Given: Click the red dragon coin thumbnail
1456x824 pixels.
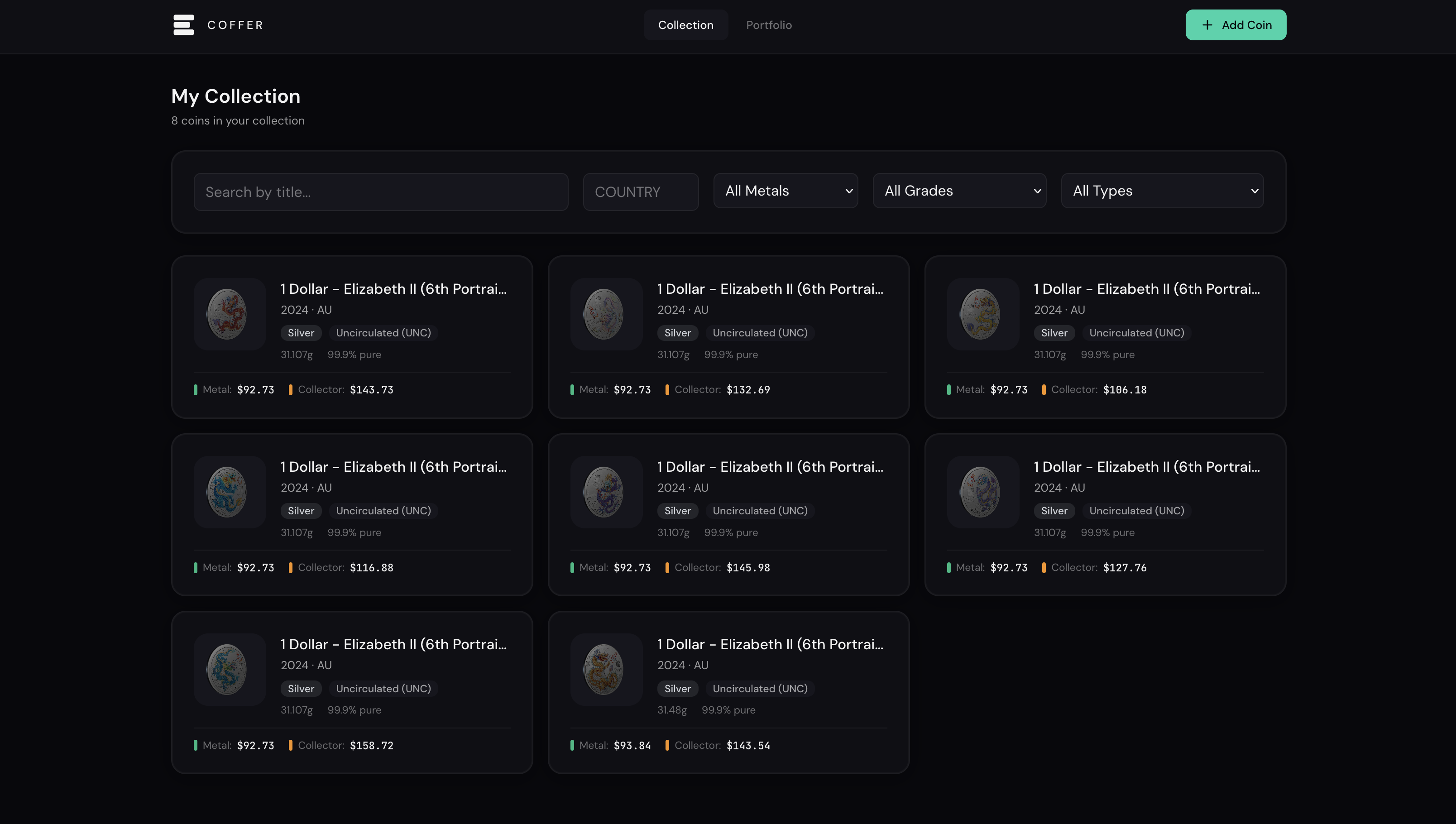Looking at the screenshot, I should (x=229, y=315).
